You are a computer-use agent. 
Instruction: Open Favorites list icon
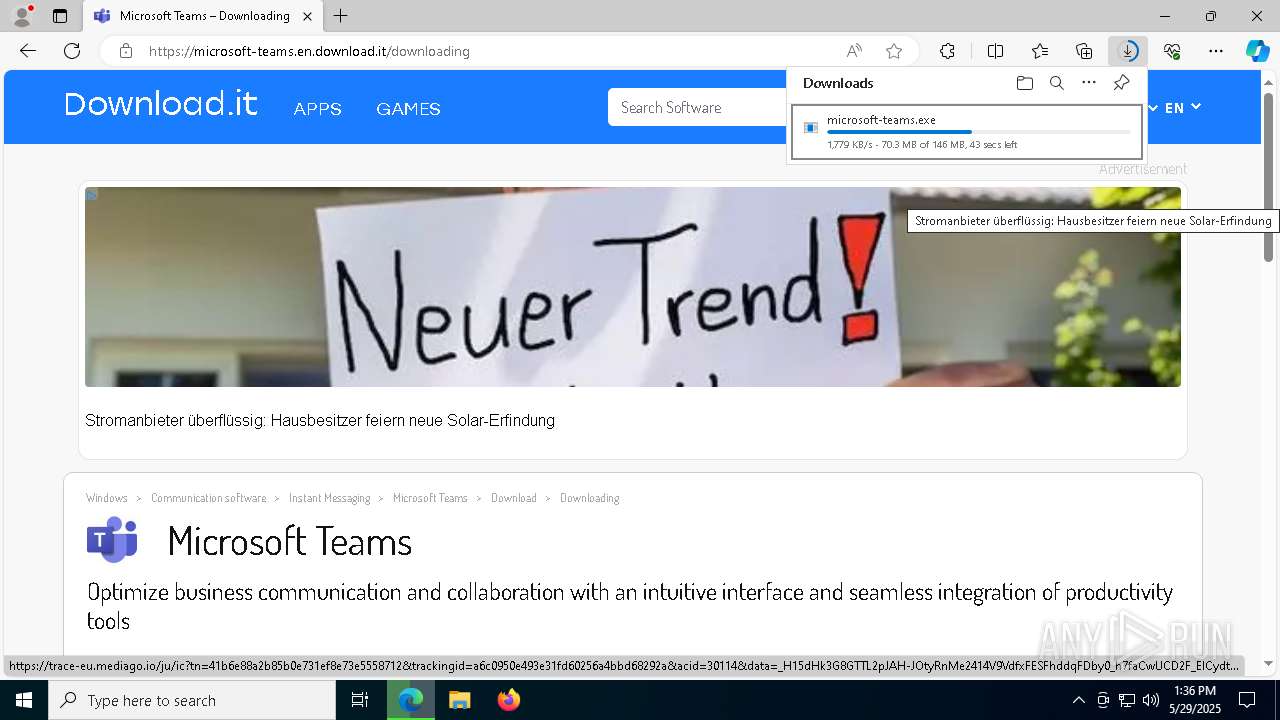(x=1040, y=51)
